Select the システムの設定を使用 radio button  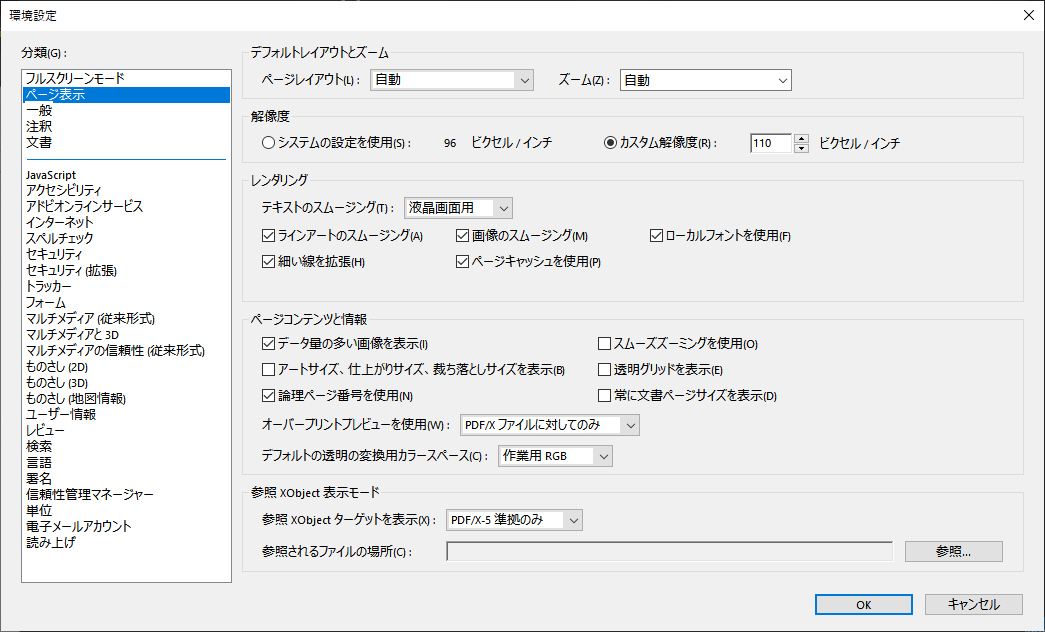pos(267,141)
